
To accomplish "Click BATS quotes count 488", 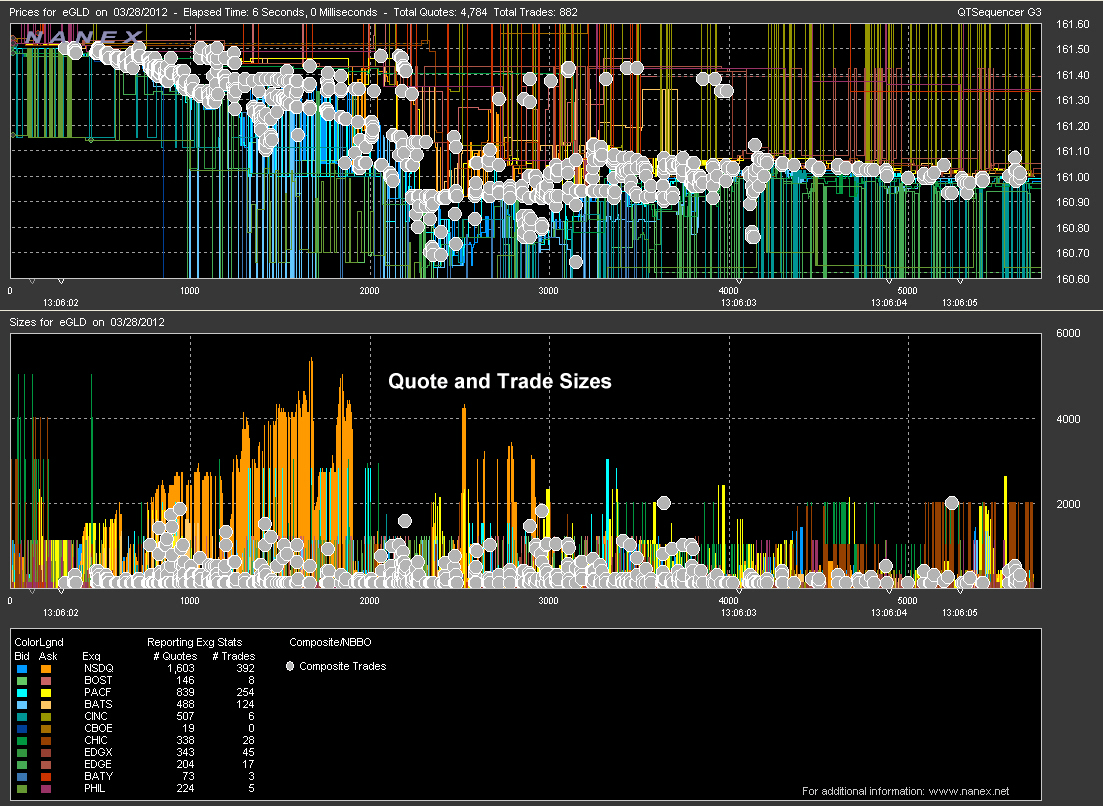I will [185, 704].
